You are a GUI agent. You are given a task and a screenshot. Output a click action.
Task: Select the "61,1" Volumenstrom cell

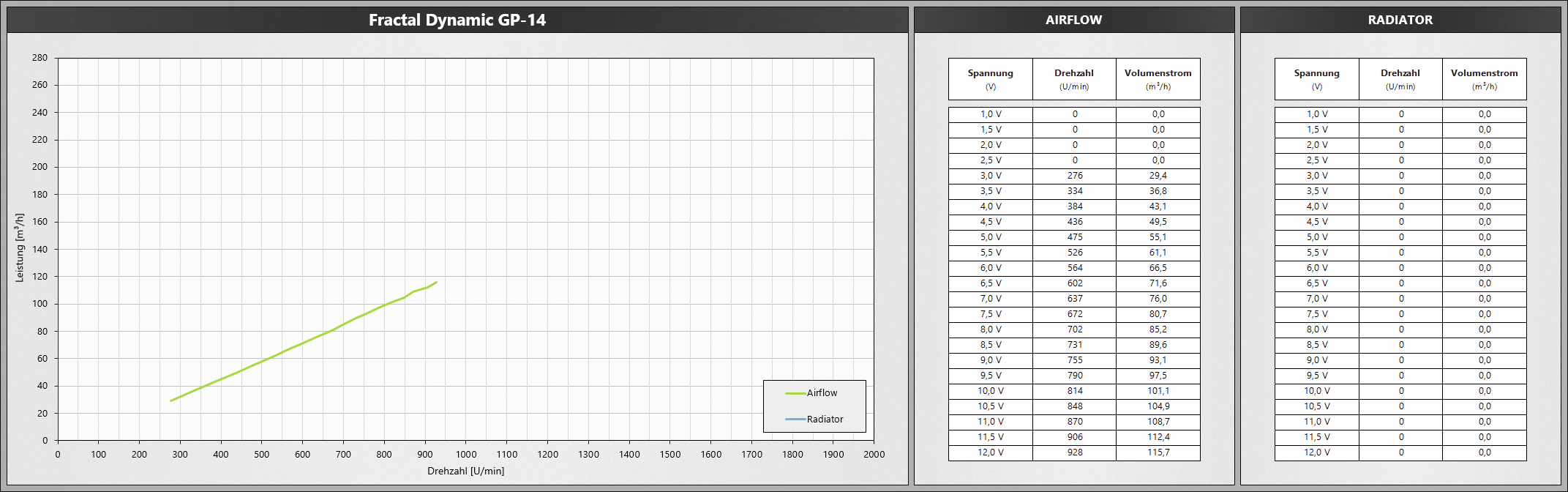[1158, 253]
